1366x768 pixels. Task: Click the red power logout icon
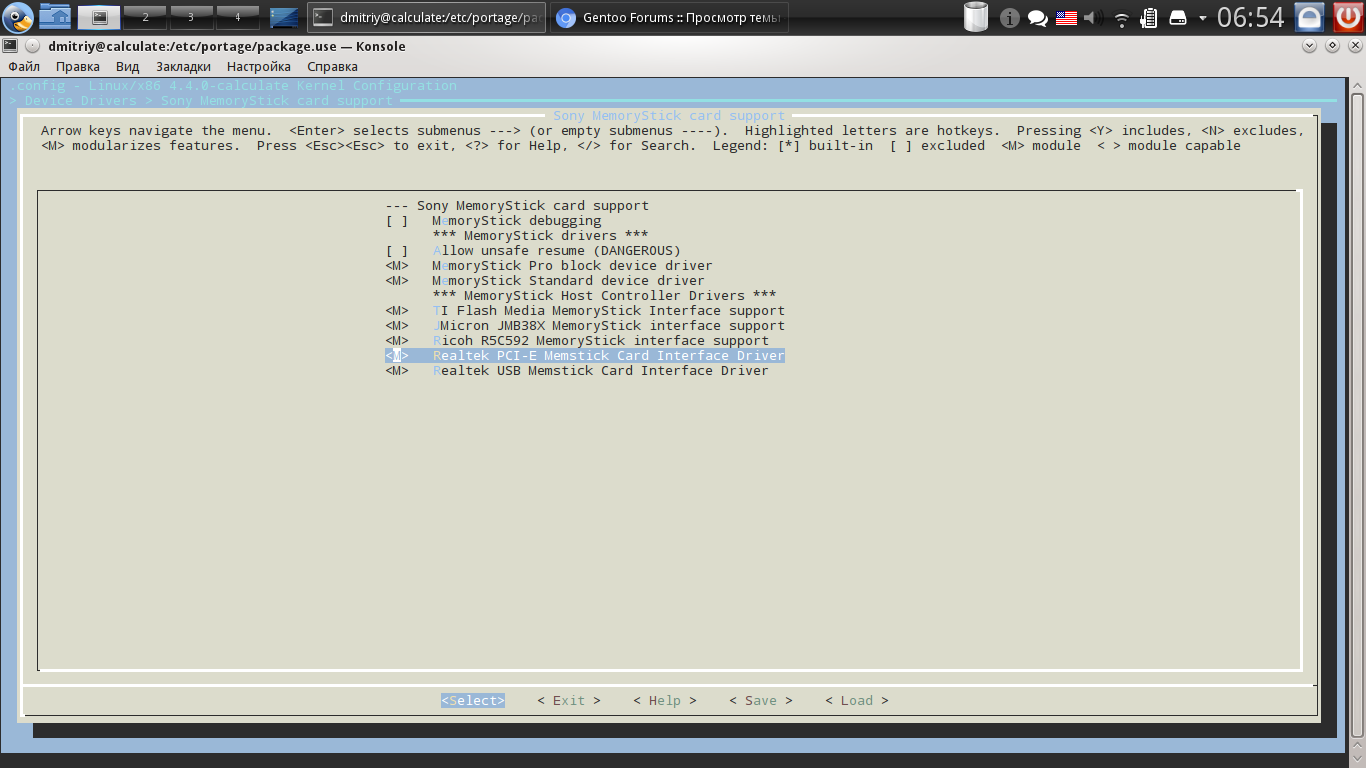(1348, 17)
